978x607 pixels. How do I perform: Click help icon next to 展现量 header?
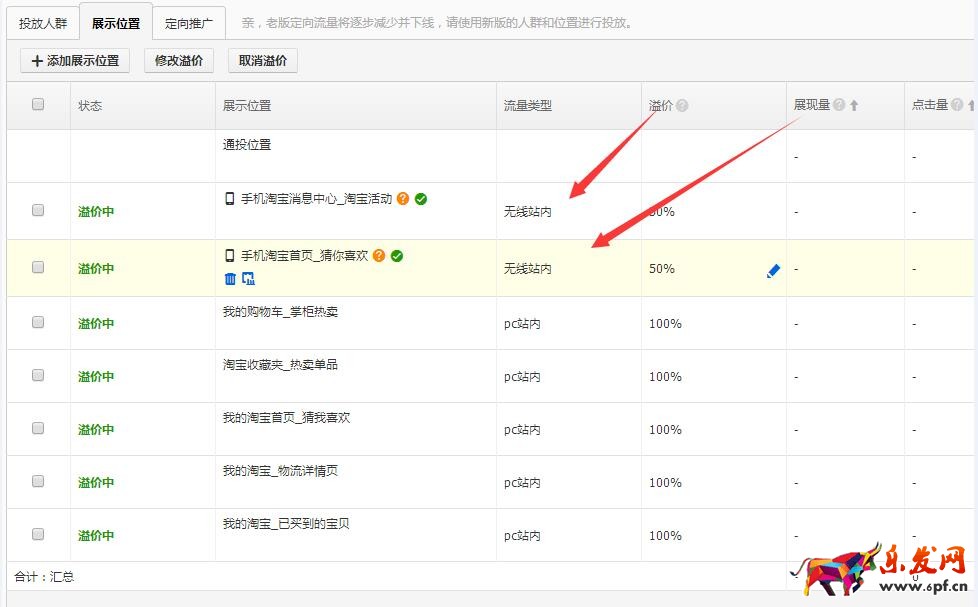(839, 105)
